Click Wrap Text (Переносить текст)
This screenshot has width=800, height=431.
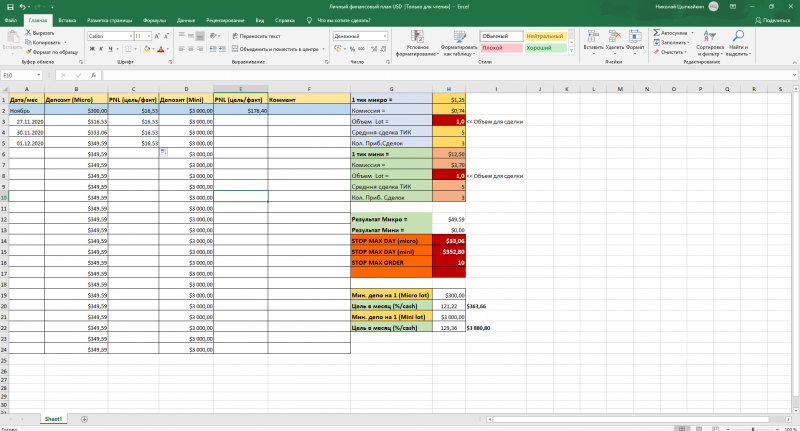tap(256, 36)
